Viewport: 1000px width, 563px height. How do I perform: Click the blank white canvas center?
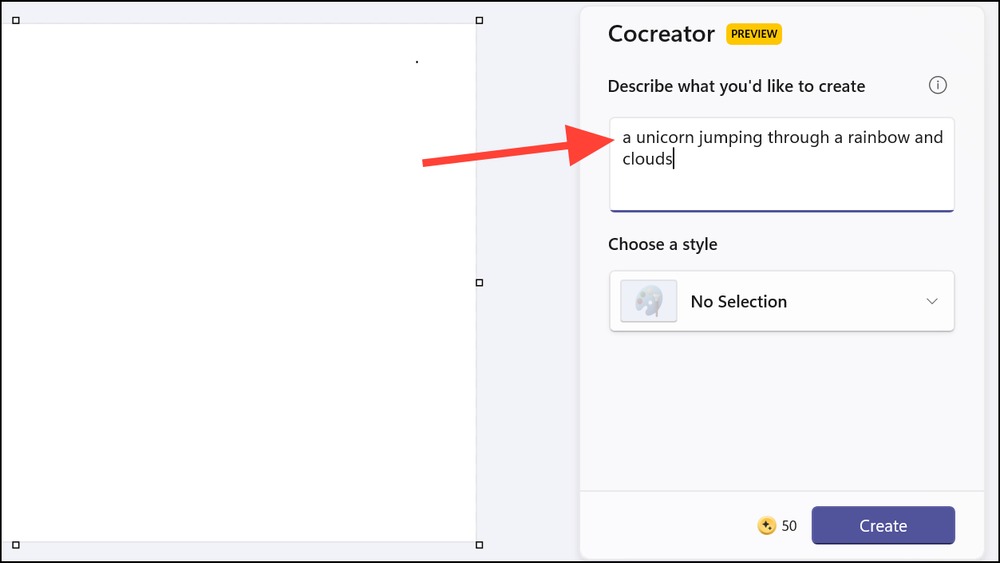[x=239, y=282]
